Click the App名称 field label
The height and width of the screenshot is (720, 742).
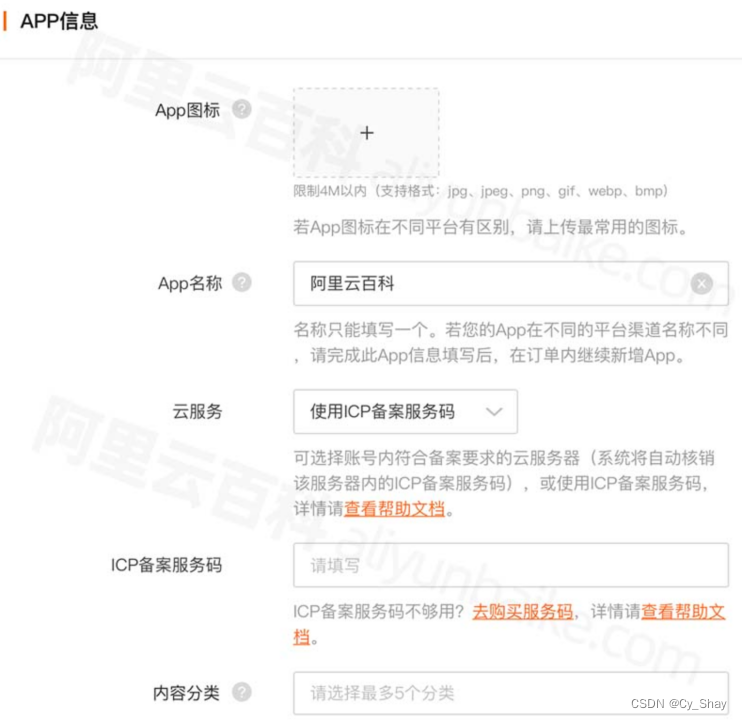coord(190,283)
